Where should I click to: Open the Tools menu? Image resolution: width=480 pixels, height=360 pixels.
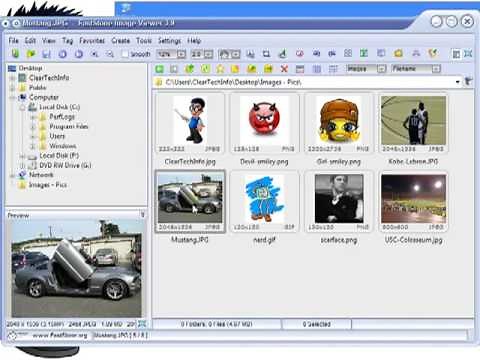(x=144, y=41)
